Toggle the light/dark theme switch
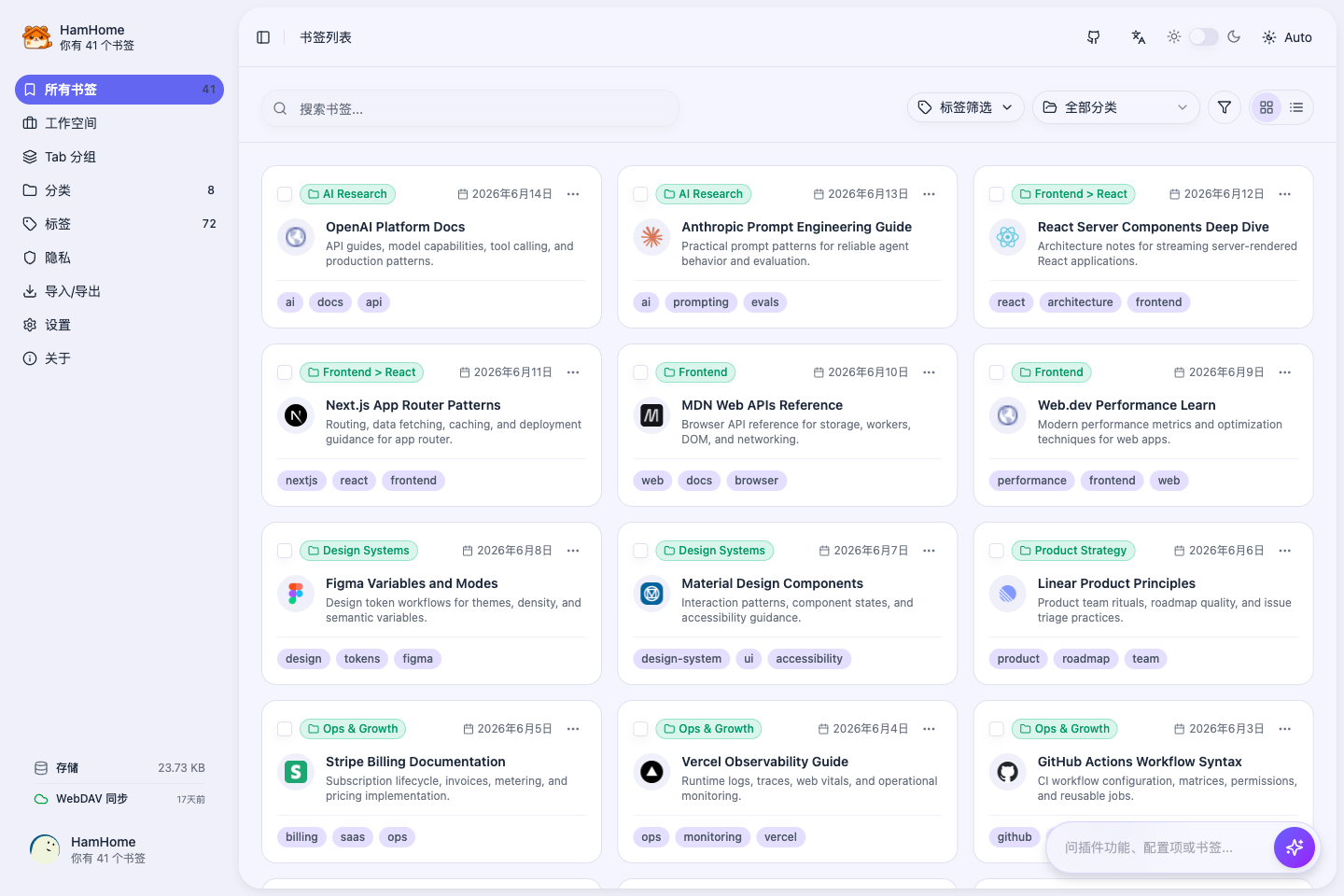Image resolution: width=1344 pixels, height=896 pixels. [x=1204, y=37]
